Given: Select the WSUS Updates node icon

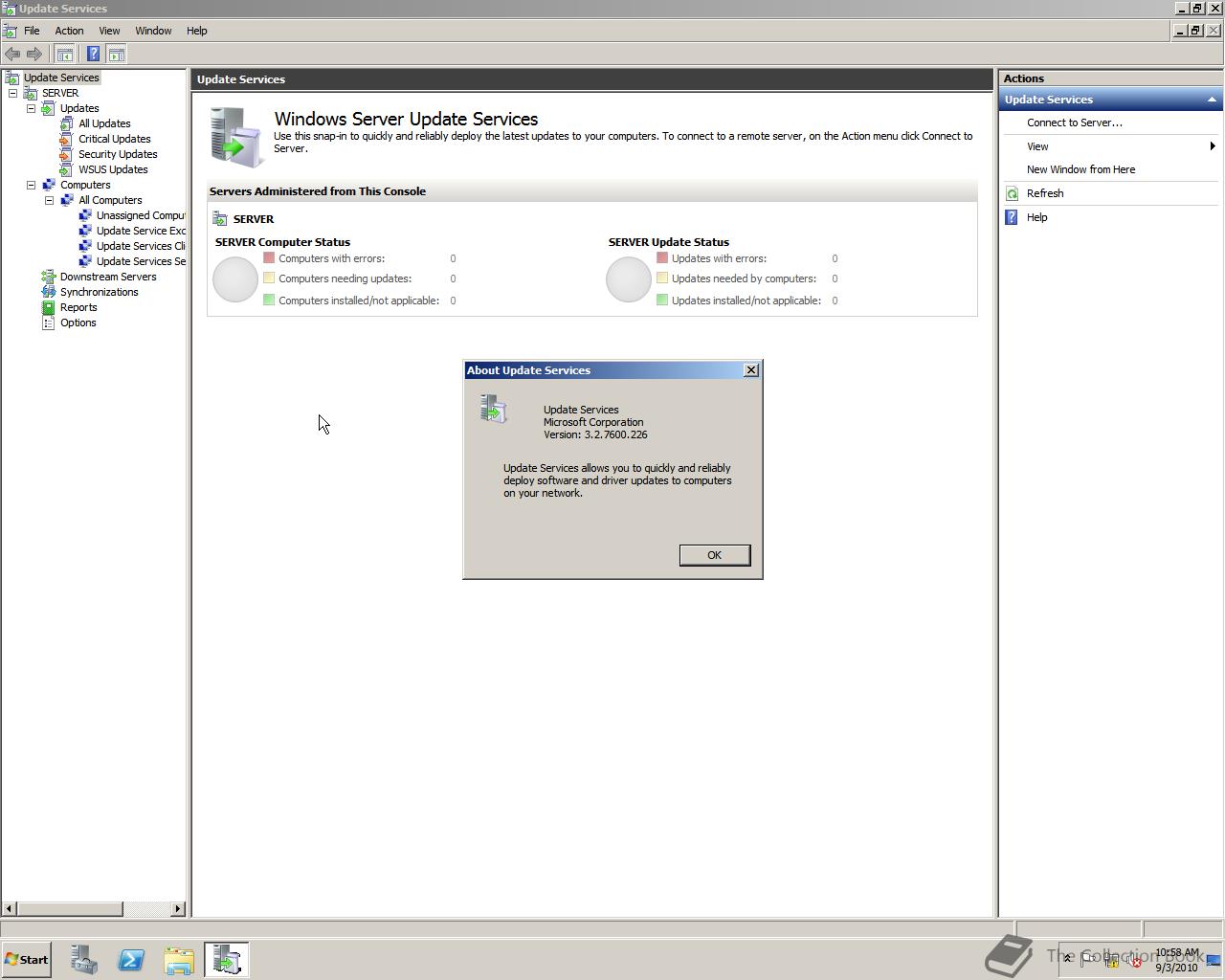Looking at the screenshot, I should pos(67,169).
